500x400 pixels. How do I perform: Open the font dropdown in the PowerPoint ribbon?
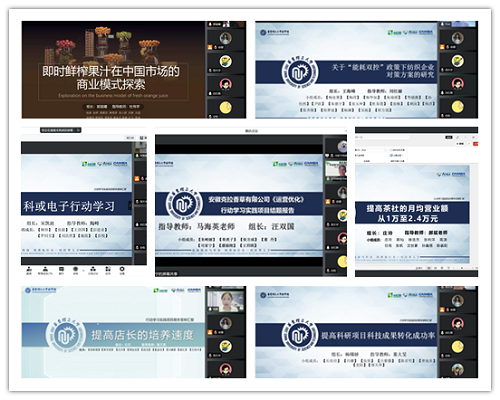click(x=371, y=150)
